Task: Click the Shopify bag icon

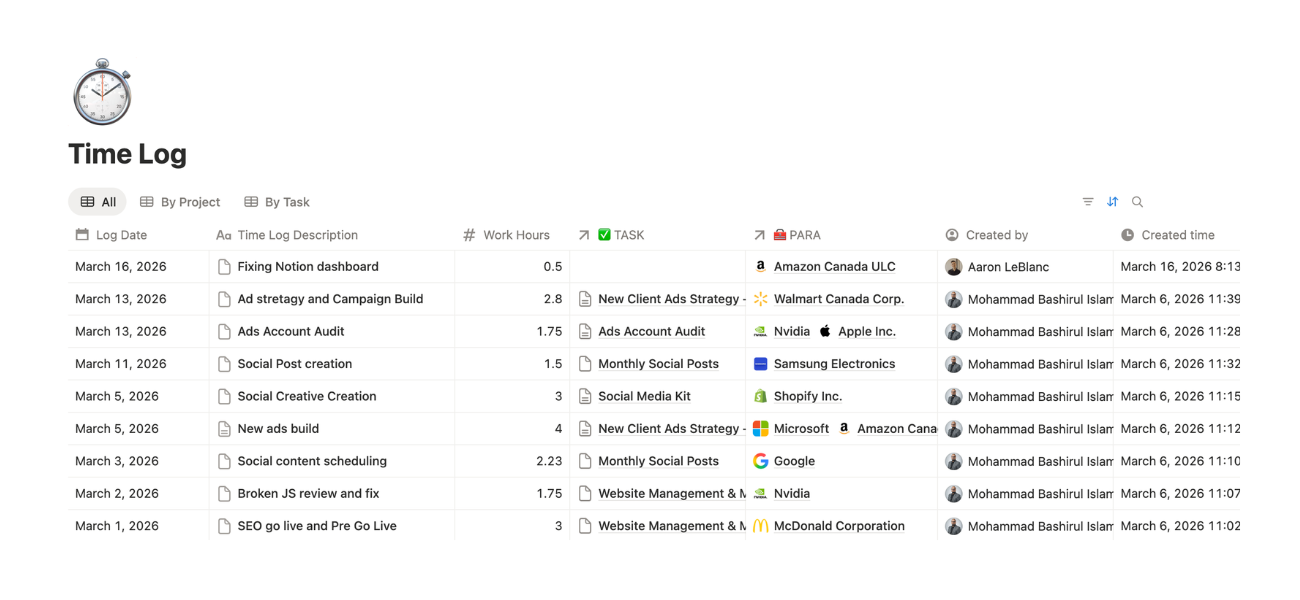Action: click(760, 396)
